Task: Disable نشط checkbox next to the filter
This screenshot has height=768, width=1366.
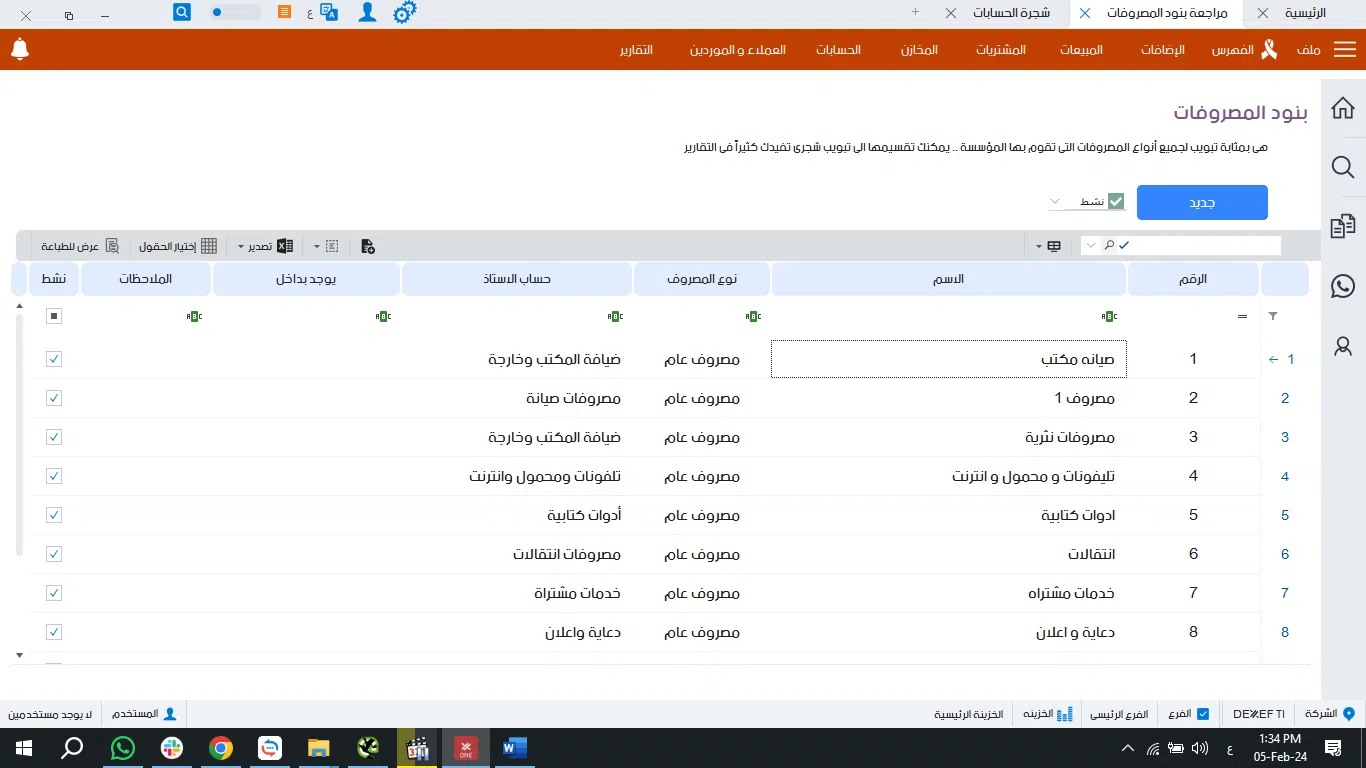Action: 1115,200
